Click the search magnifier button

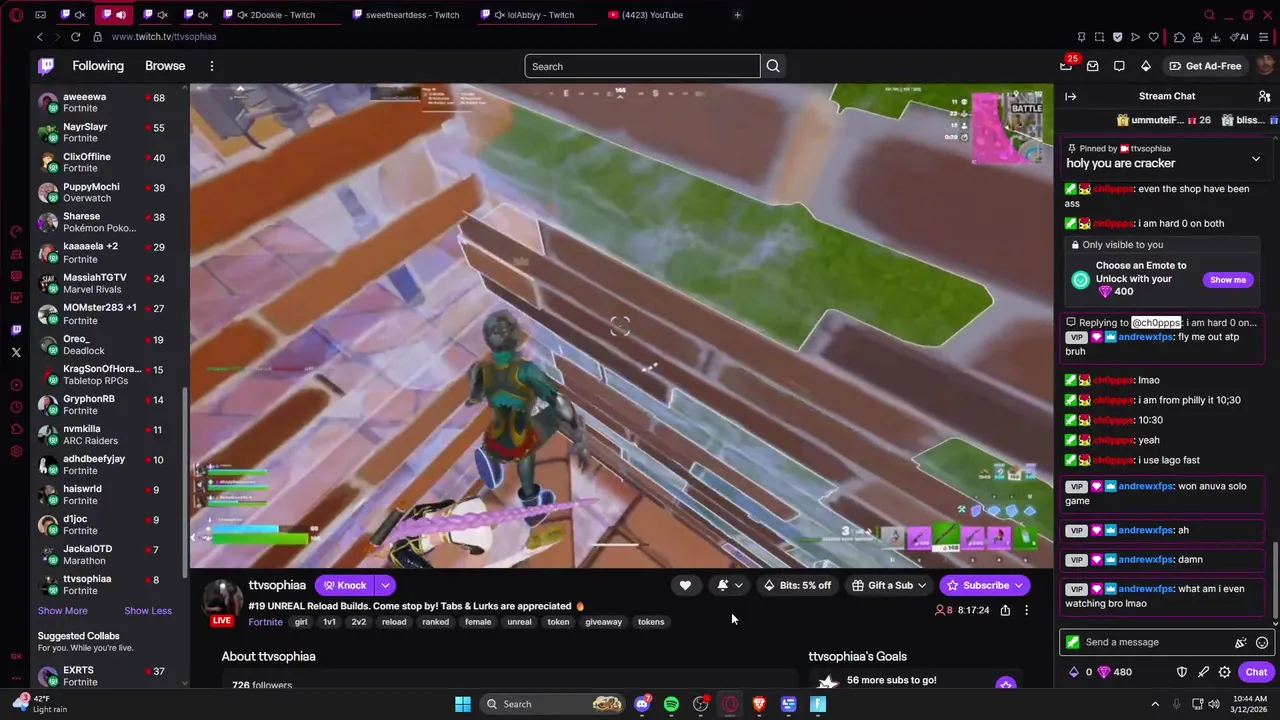773,66
